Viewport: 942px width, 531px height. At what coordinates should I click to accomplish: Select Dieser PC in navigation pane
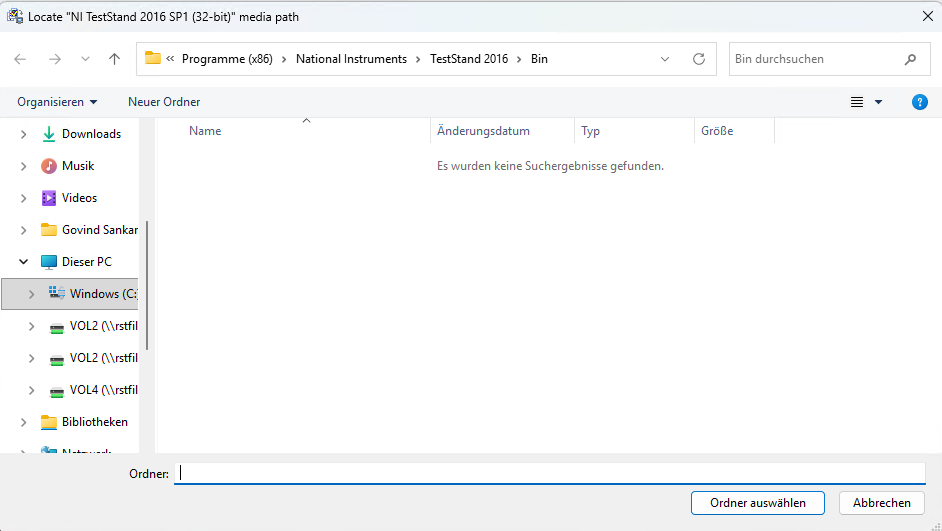click(87, 262)
